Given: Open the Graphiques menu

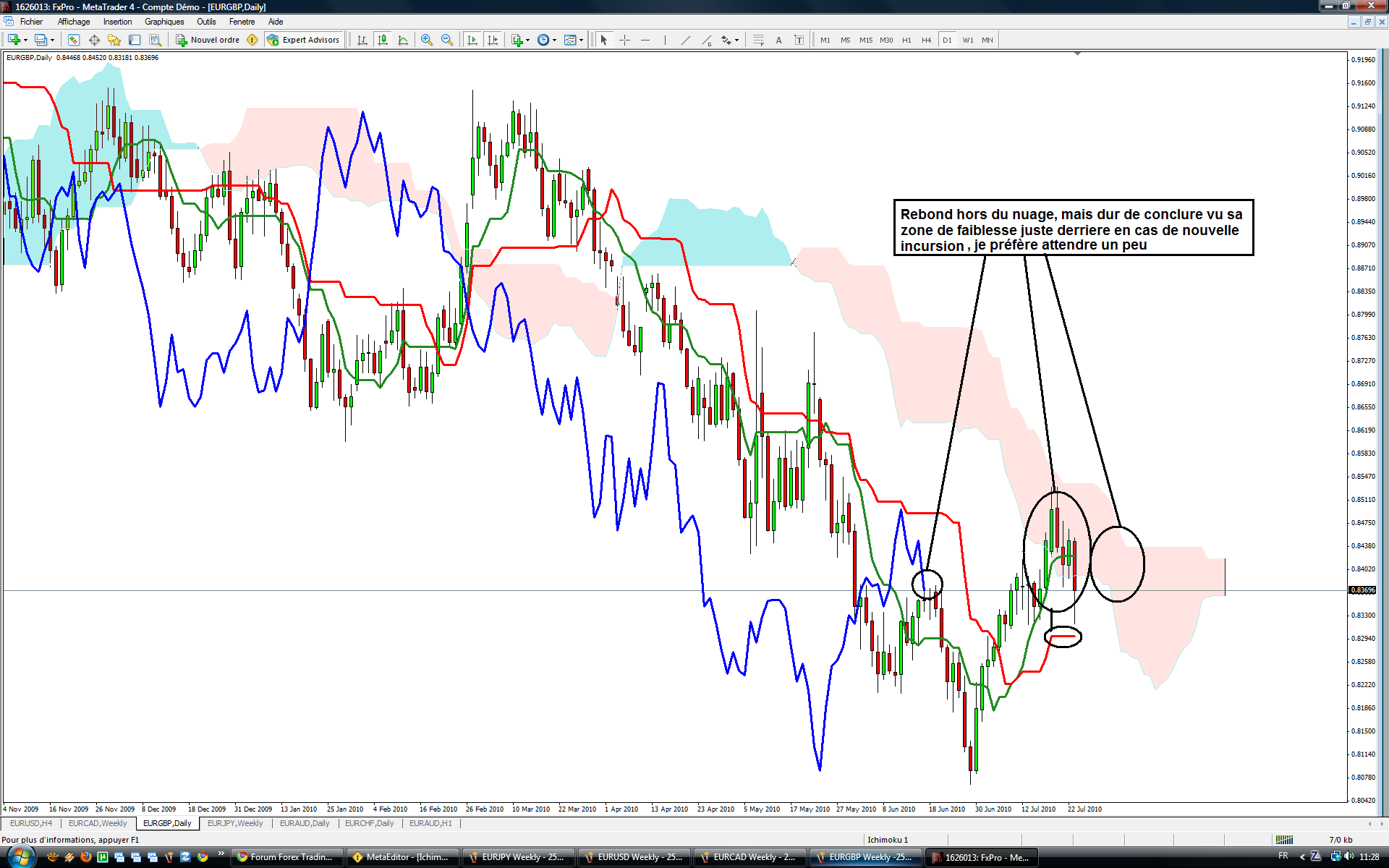Looking at the screenshot, I should click(164, 22).
